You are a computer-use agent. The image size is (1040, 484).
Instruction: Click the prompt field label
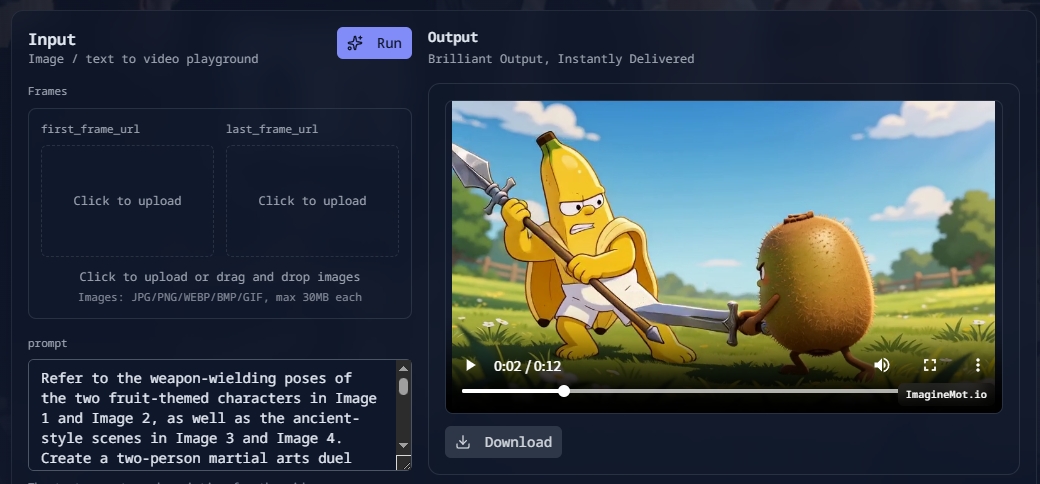point(48,343)
